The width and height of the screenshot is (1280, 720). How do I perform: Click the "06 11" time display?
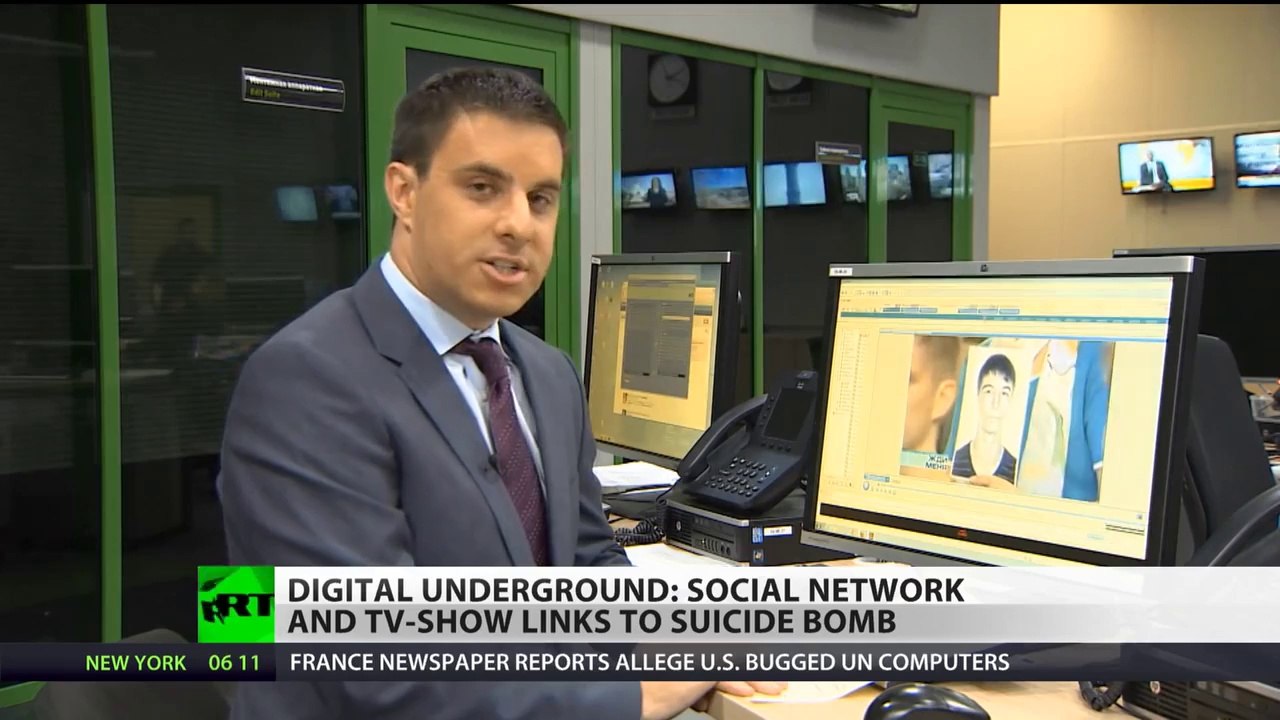point(234,662)
